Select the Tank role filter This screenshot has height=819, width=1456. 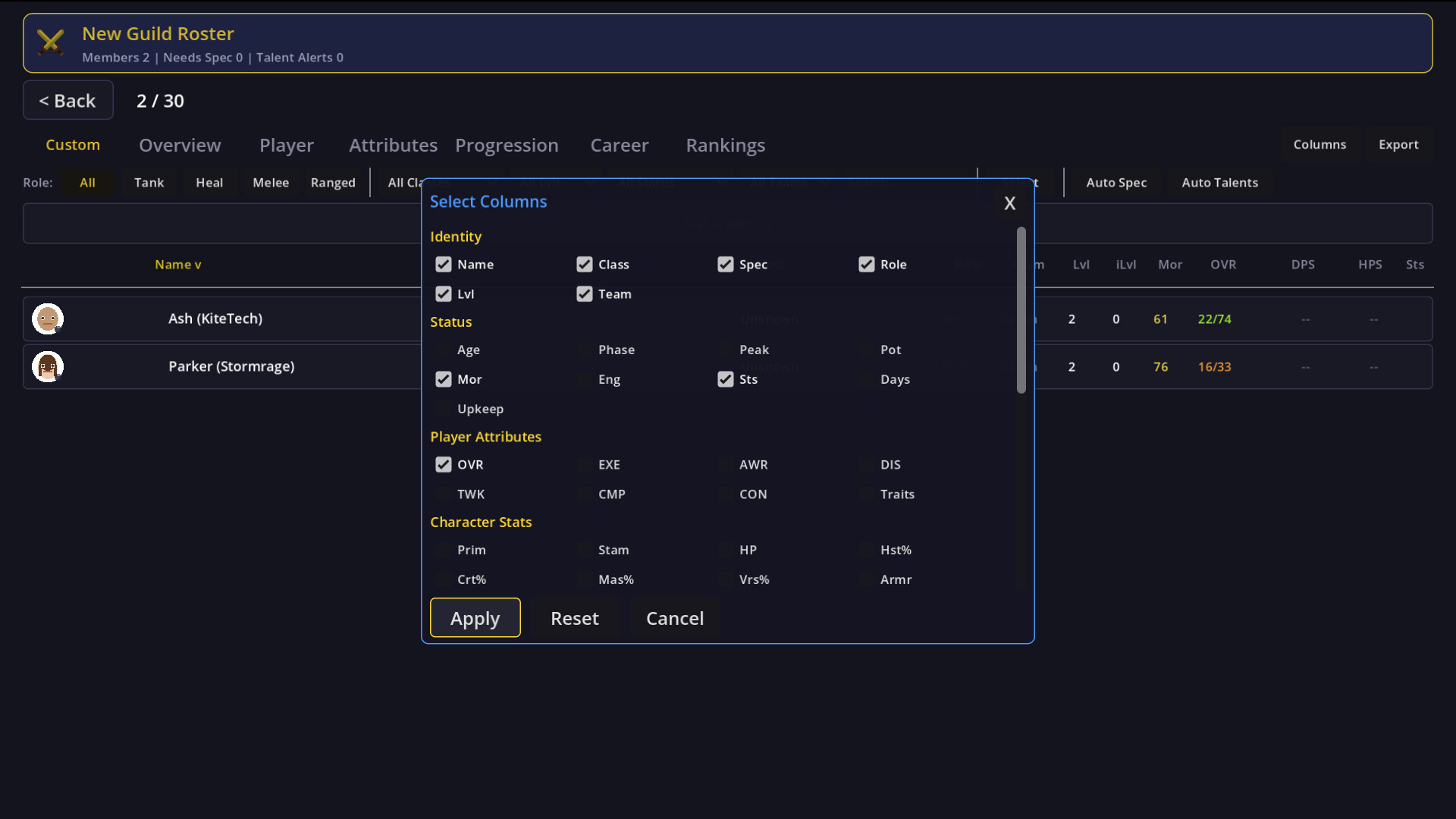[x=149, y=182]
